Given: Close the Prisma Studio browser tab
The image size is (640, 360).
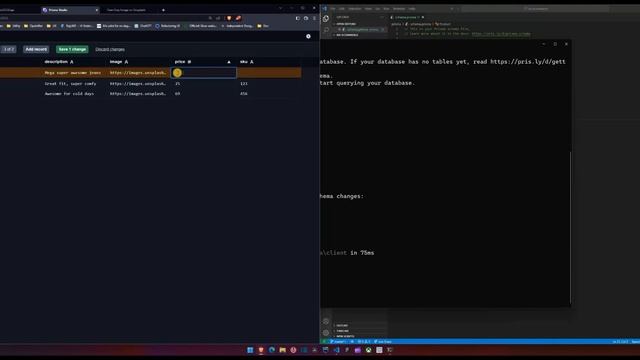Looking at the screenshot, I should coord(97,10).
